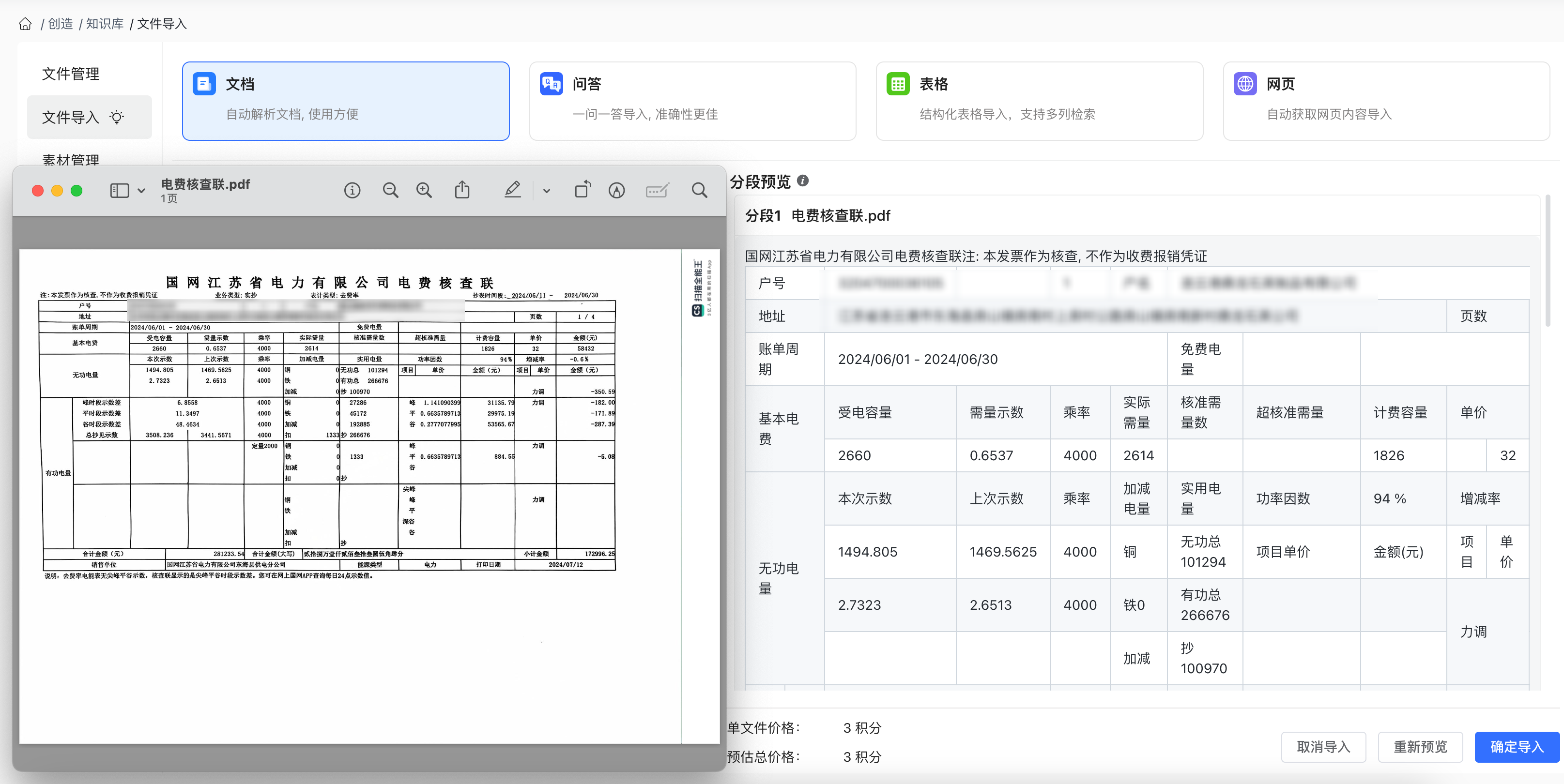The width and height of the screenshot is (1564, 784).
Task: Zoom in the PDF in Preview
Action: pyautogui.click(x=424, y=191)
